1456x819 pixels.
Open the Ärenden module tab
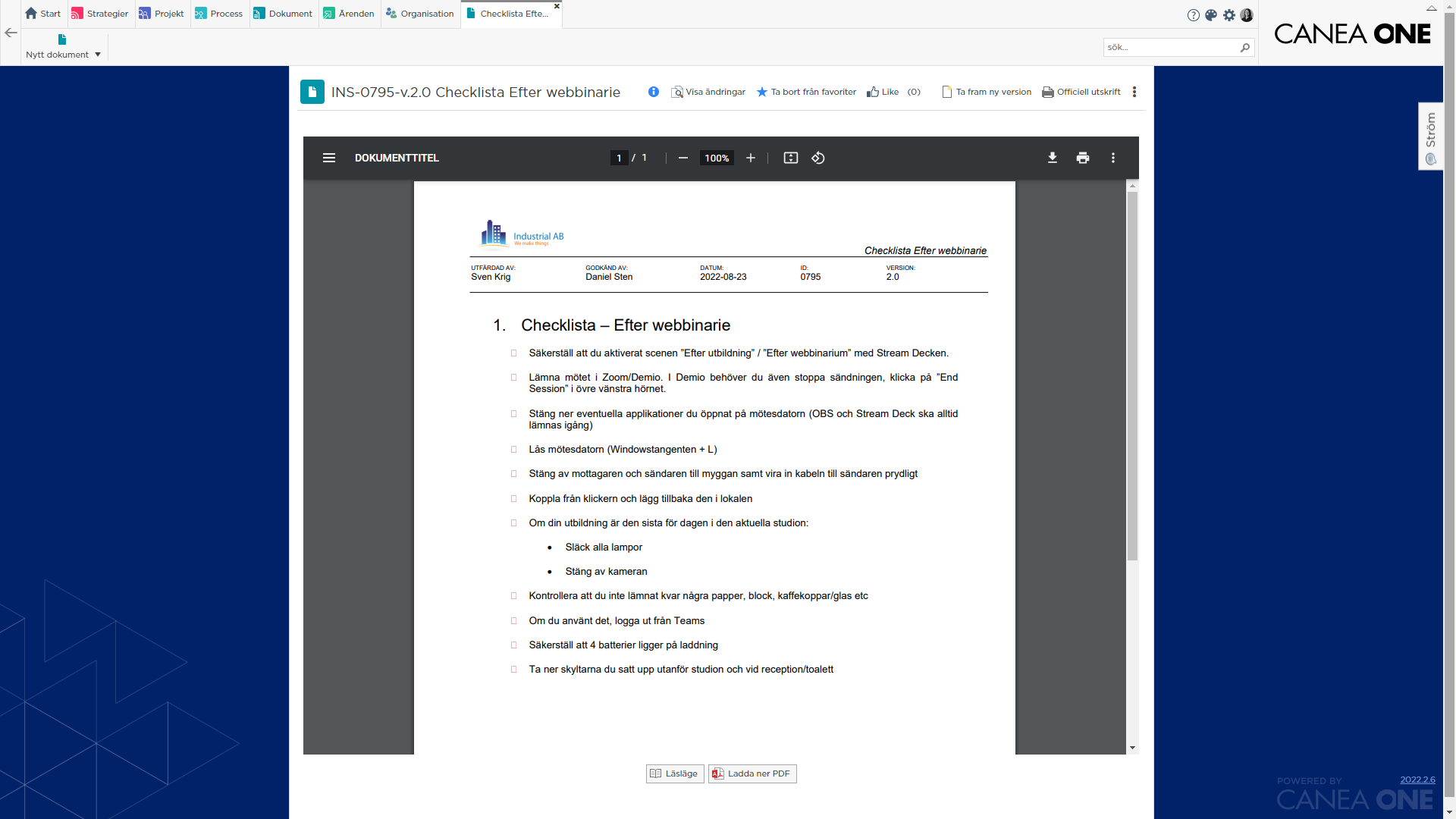[x=348, y=13]
